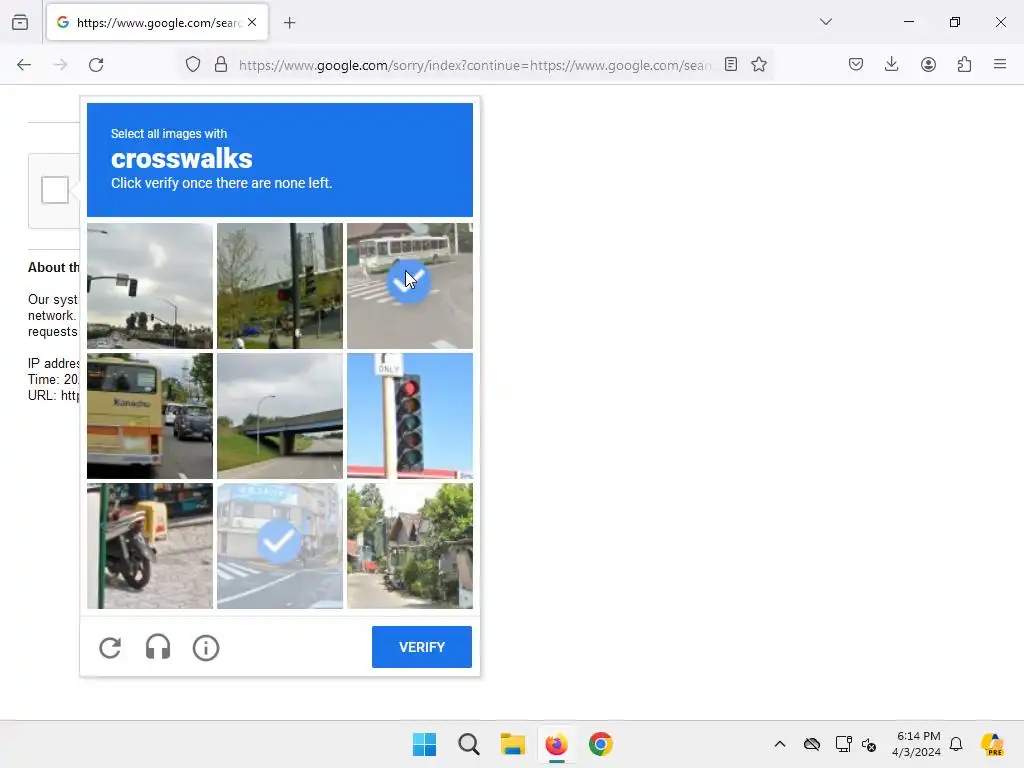Switch to audio challenge headphones icon
Image resolution: width=1024 pixels, height=768 pixels.
[x=158, y=648]
